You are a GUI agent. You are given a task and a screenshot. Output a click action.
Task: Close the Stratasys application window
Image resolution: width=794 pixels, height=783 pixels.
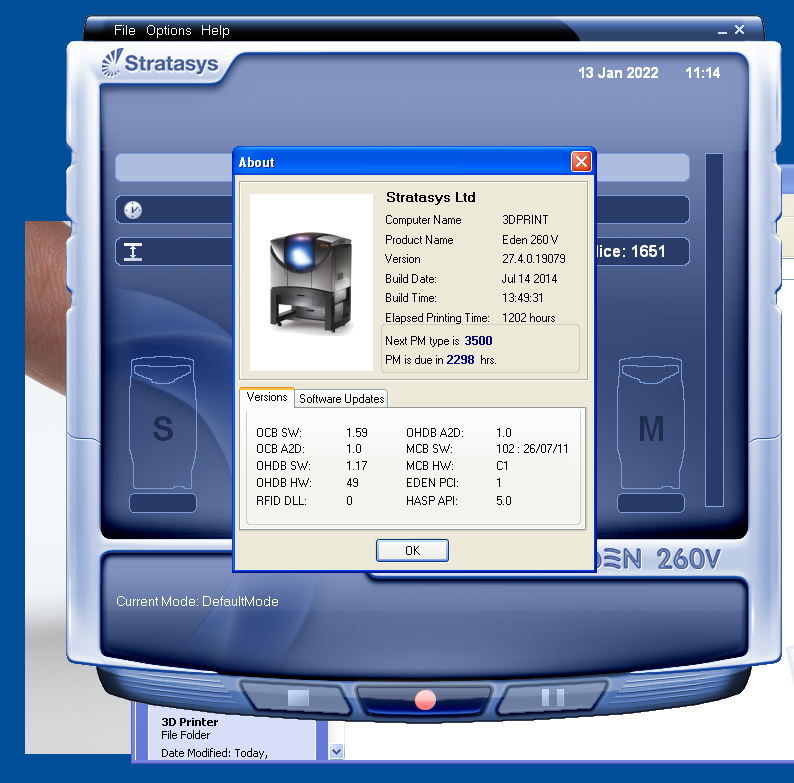pos(739,30)
